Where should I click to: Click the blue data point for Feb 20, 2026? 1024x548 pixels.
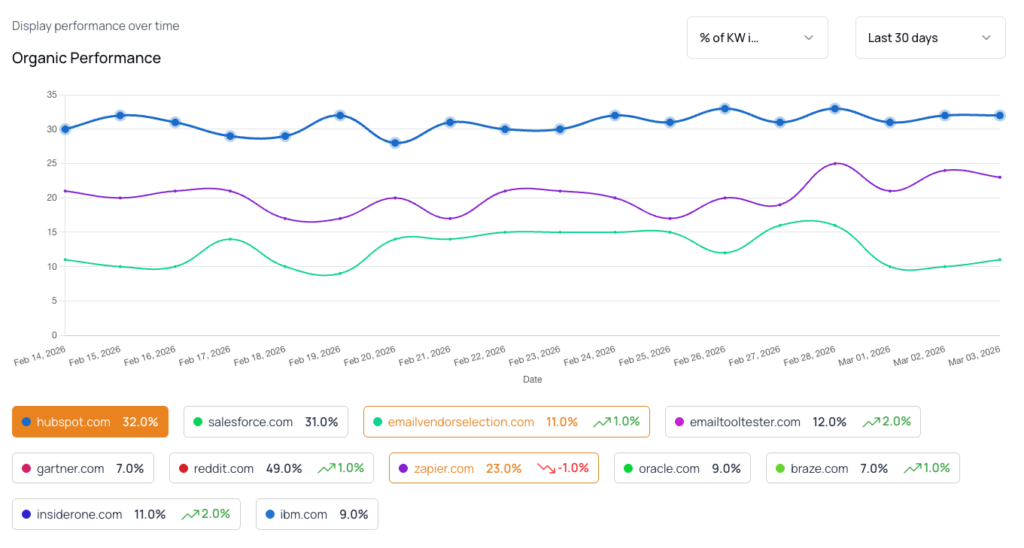click(x=395, y=143)
